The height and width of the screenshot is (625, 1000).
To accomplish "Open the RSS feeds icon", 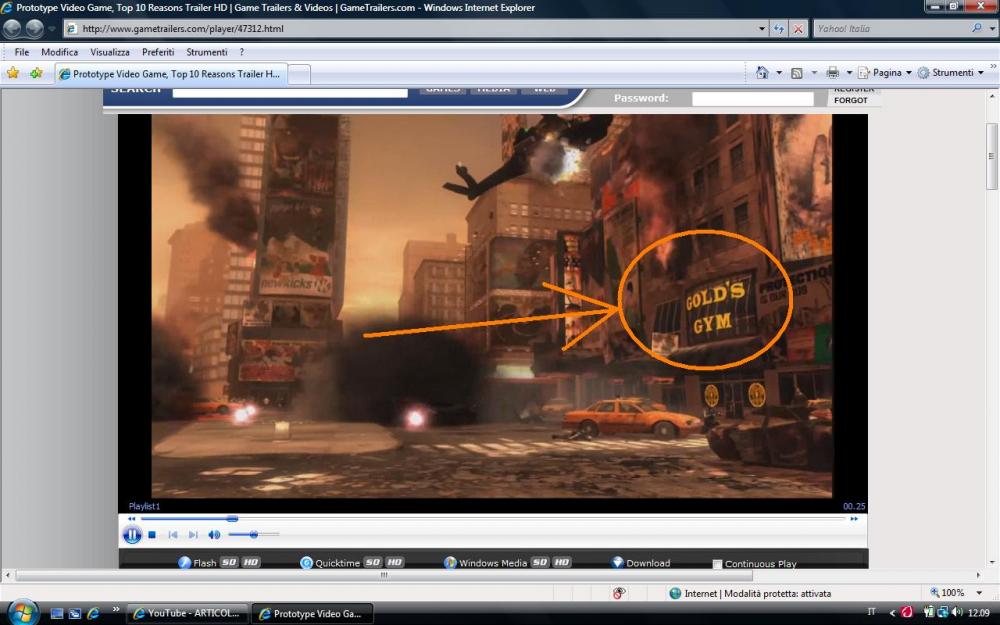I will (x=796, y=73).
